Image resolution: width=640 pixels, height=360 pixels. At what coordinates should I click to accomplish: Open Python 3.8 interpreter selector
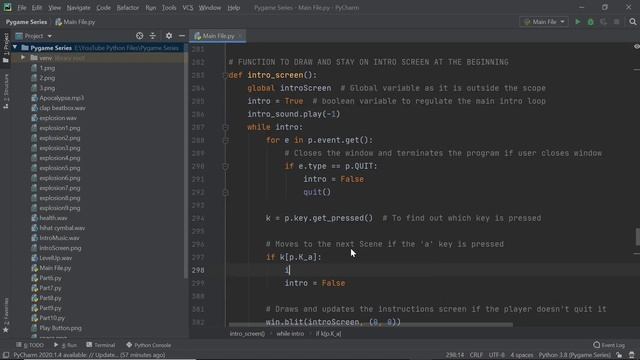574,355
